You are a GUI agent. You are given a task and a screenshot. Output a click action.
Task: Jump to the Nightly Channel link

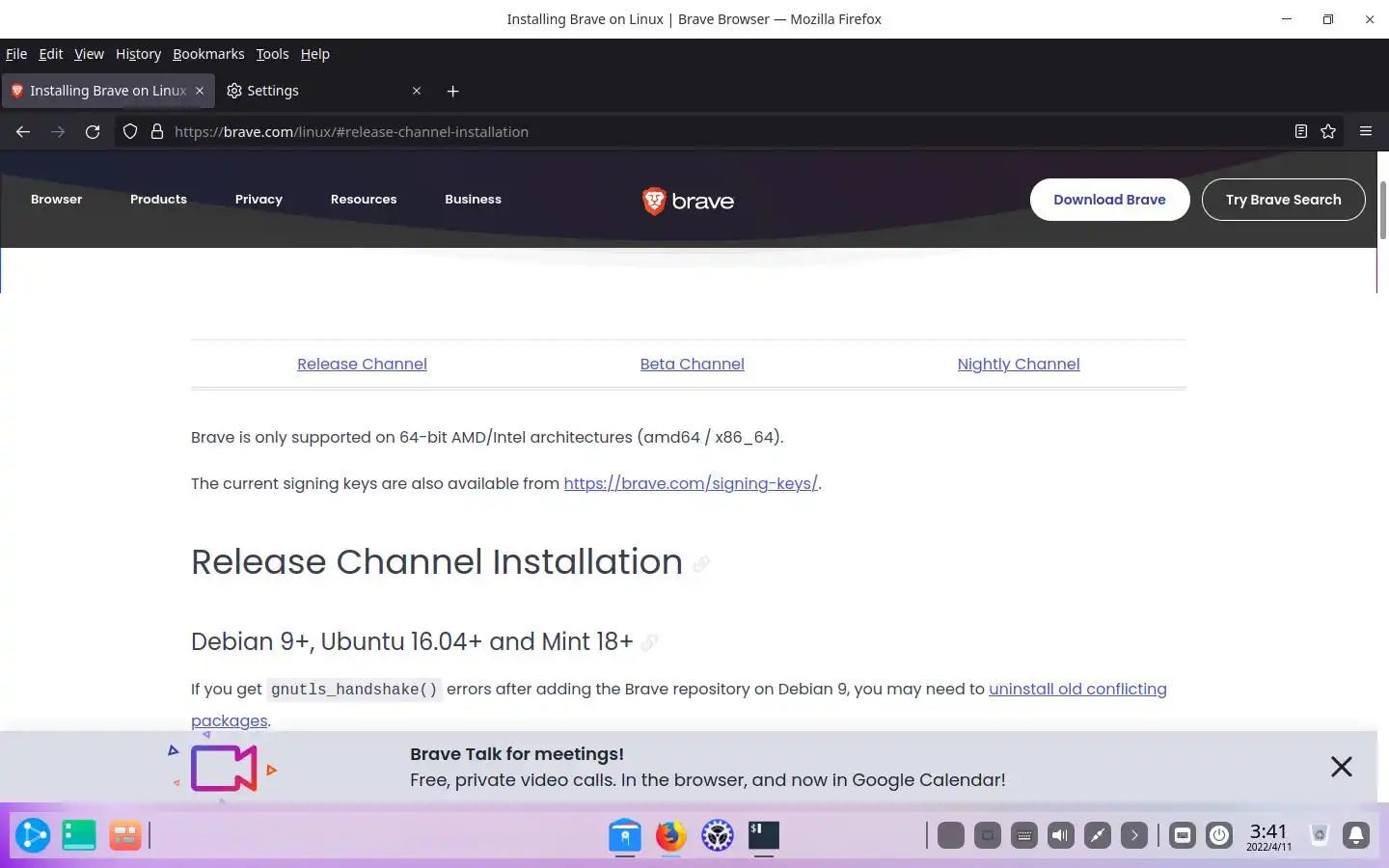[x=1019, y=365]
